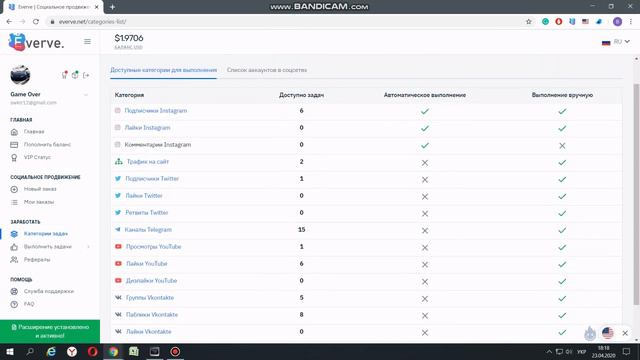Open Каналы Telegram category link
This screenshot has width=640, height=360.
pyautogui.click(x=148, y=230)
